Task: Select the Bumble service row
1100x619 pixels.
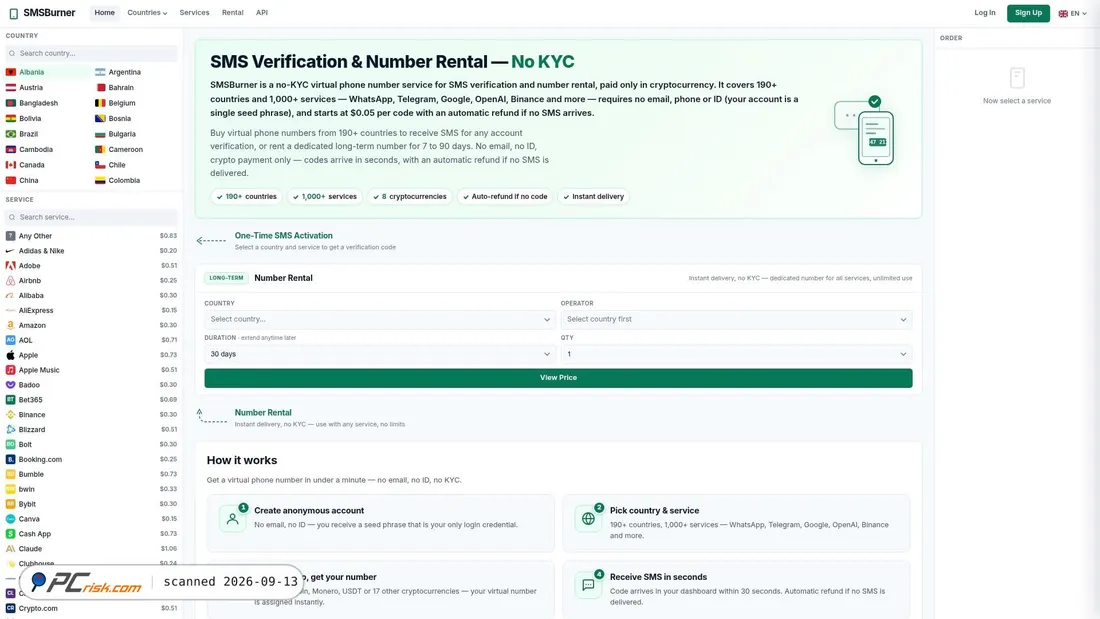Action: [x=91, y=474]
